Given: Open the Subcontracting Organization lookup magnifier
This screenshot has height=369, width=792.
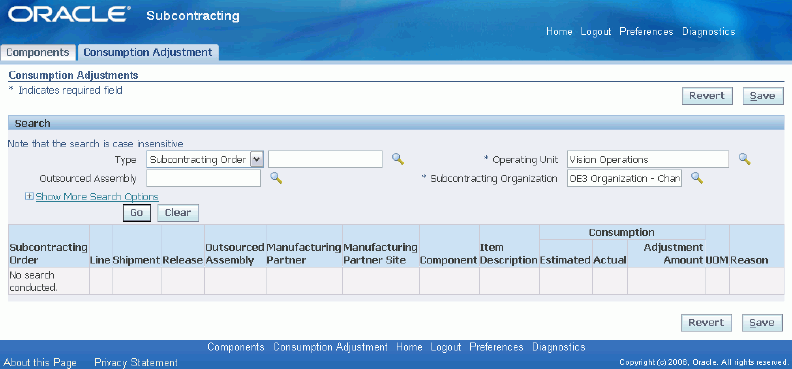Looking at the screenshot, I should [x=697, y=178].
